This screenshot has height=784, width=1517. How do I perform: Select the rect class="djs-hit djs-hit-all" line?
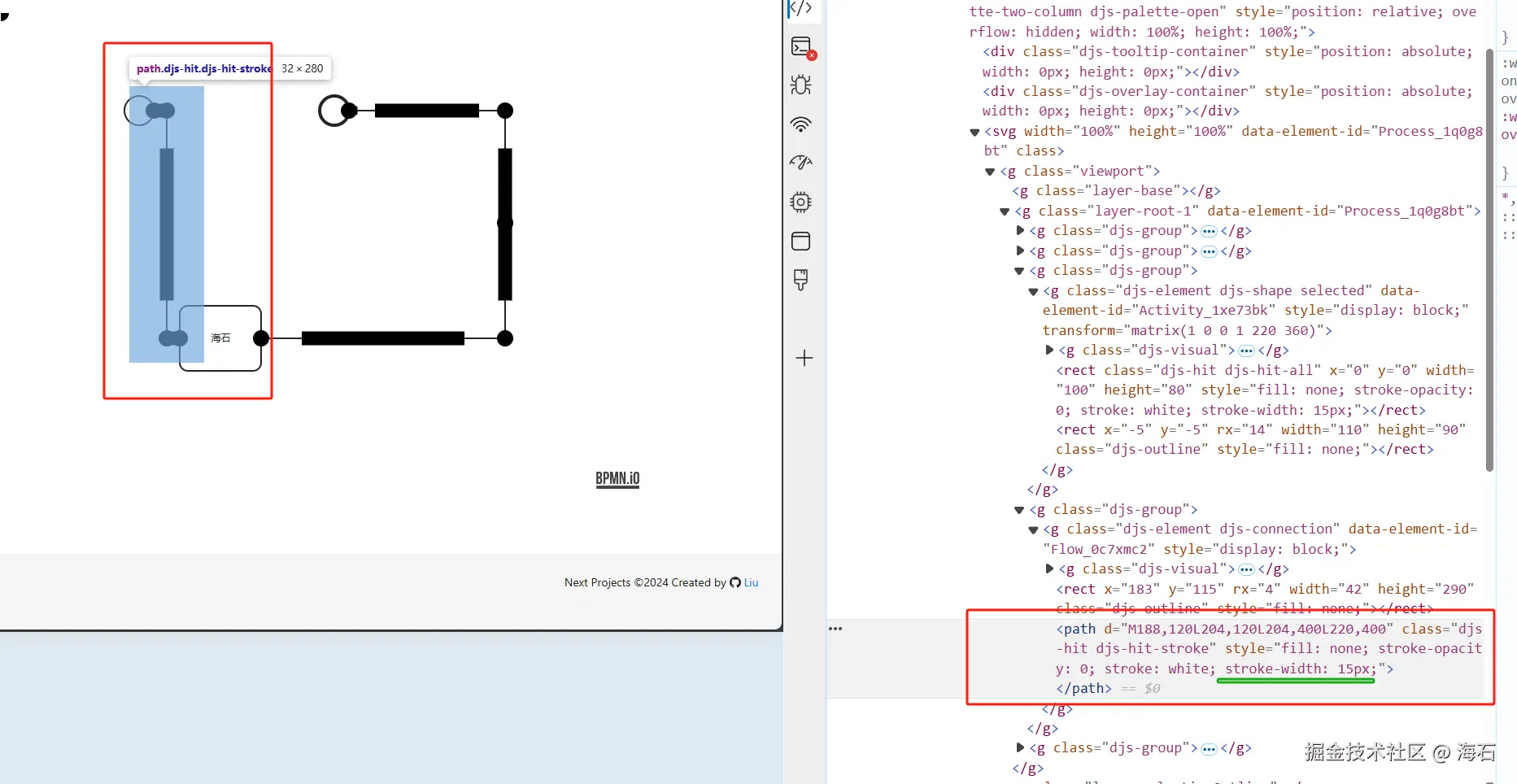(1266, 390)
